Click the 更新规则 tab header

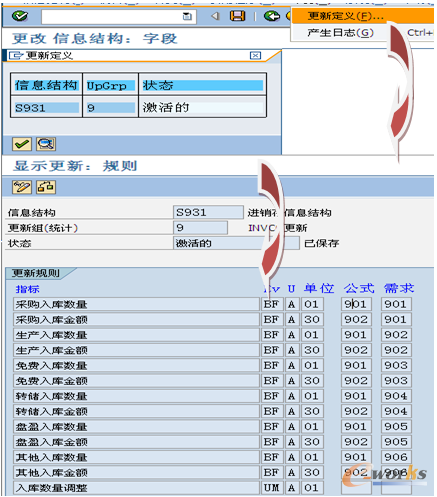pos(36,273)
